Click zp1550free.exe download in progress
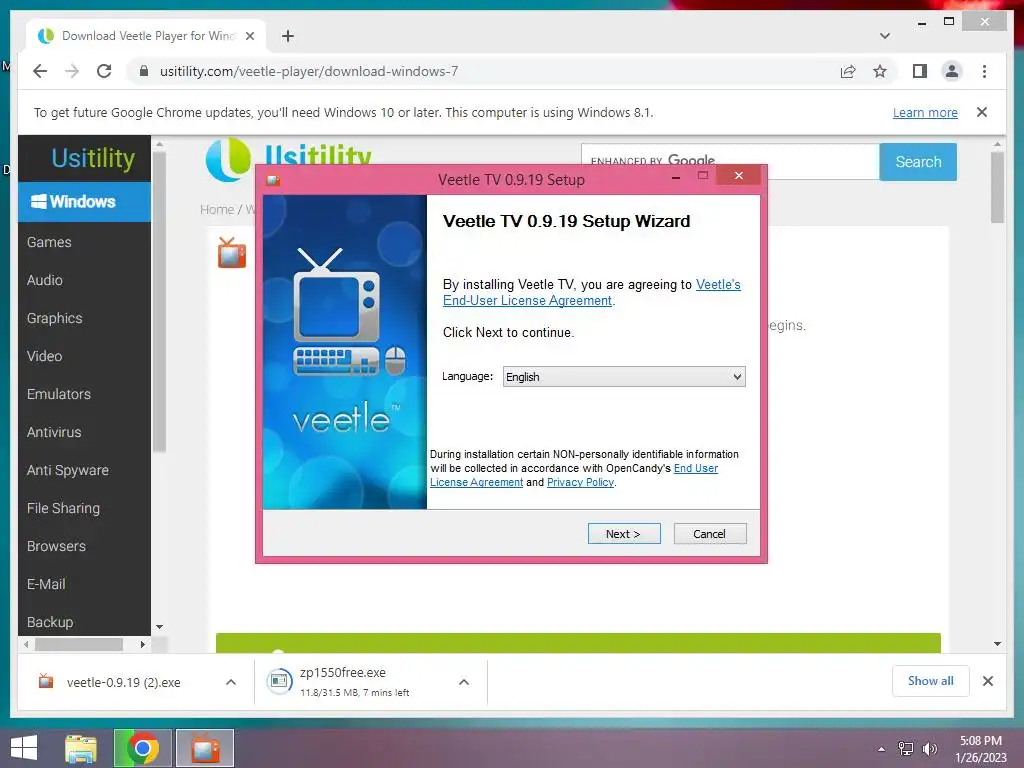The width and height of the screenshot is (1024, 768). (355, 682)
